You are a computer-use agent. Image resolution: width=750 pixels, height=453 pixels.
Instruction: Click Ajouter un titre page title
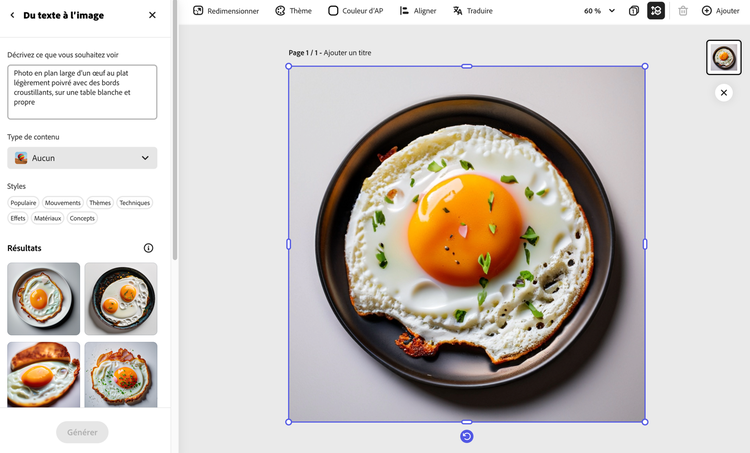click(347, 53)
